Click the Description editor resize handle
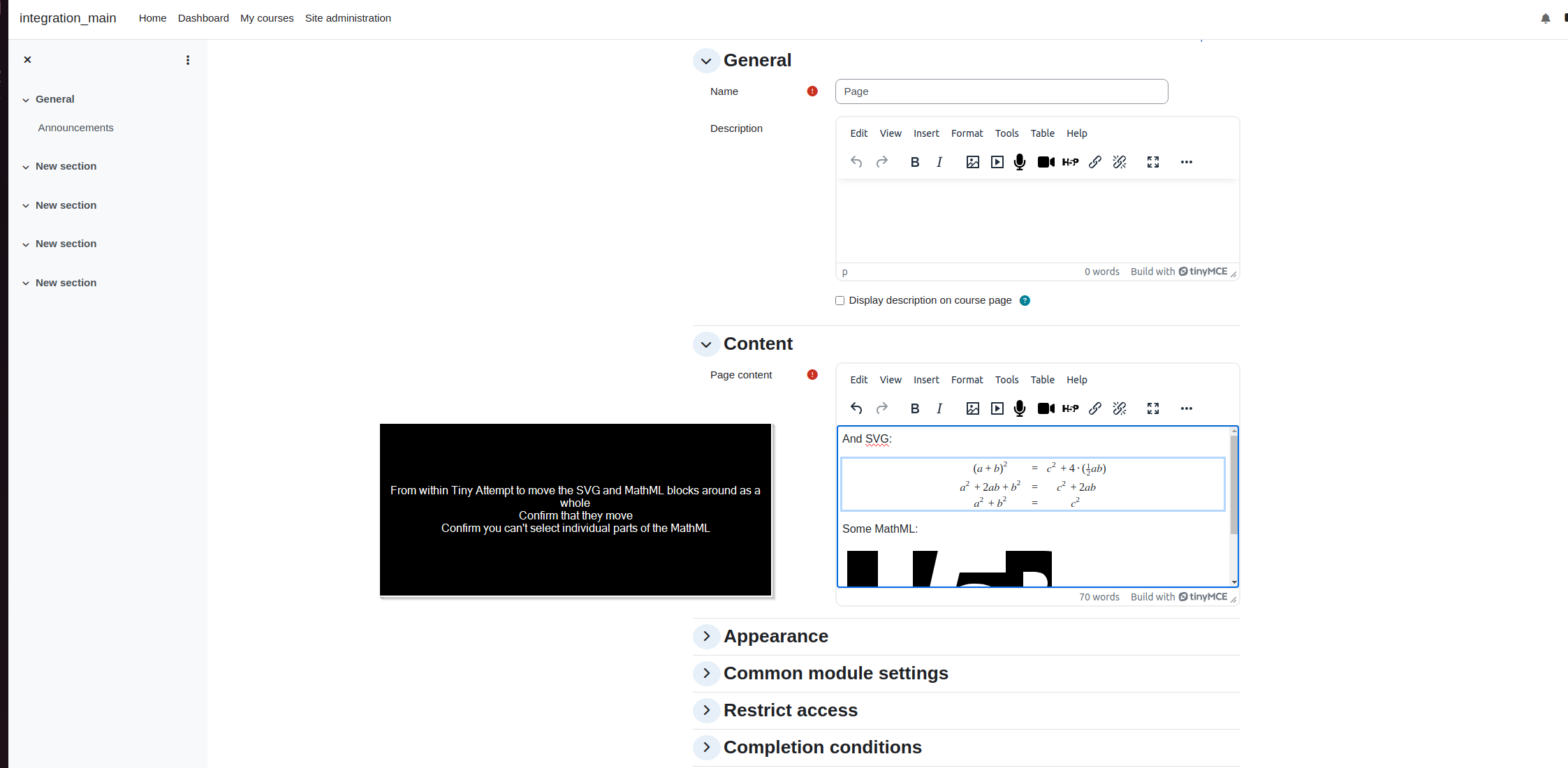 1233,274
